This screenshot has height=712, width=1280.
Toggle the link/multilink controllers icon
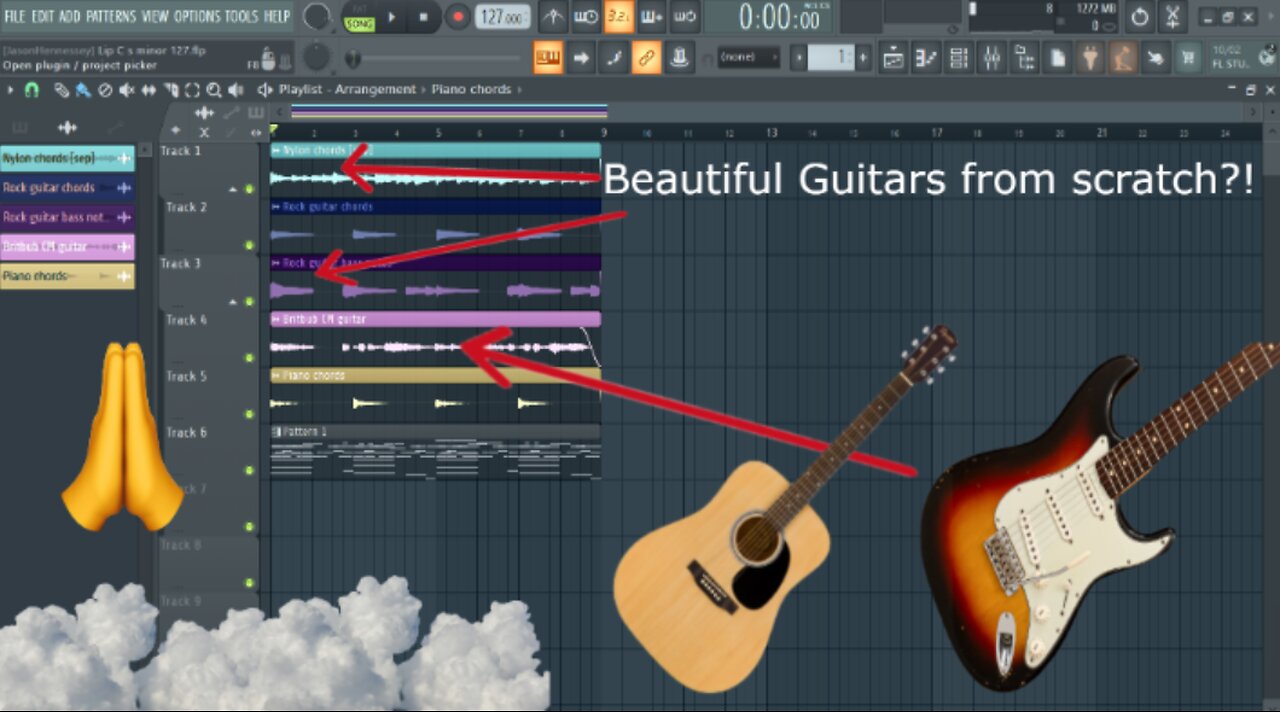click(x=646, y=58)
